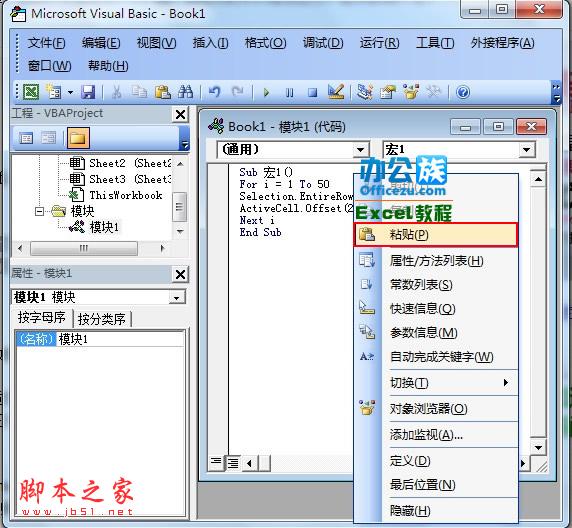Open the 窗口(W) menu
572x528 pixels.
(49, 66)
